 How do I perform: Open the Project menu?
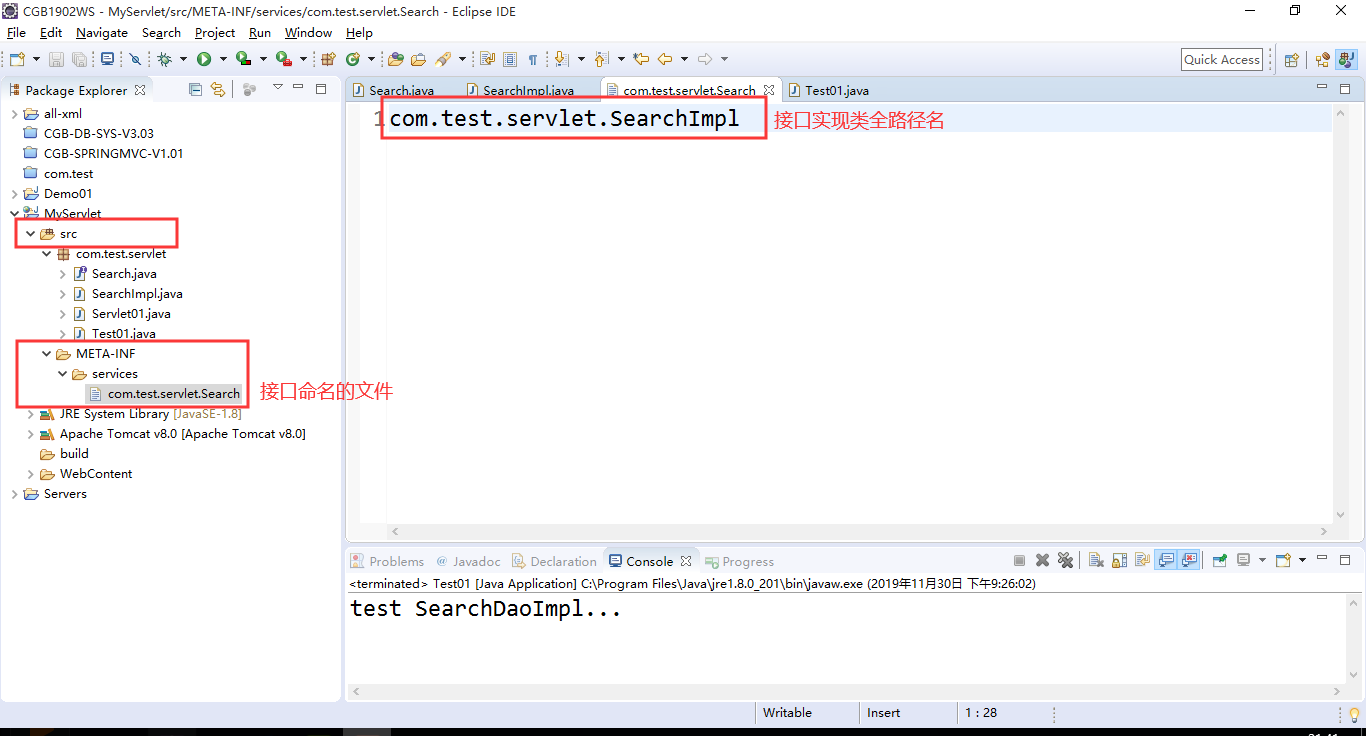pyautogui.click(x=215, y=33)
